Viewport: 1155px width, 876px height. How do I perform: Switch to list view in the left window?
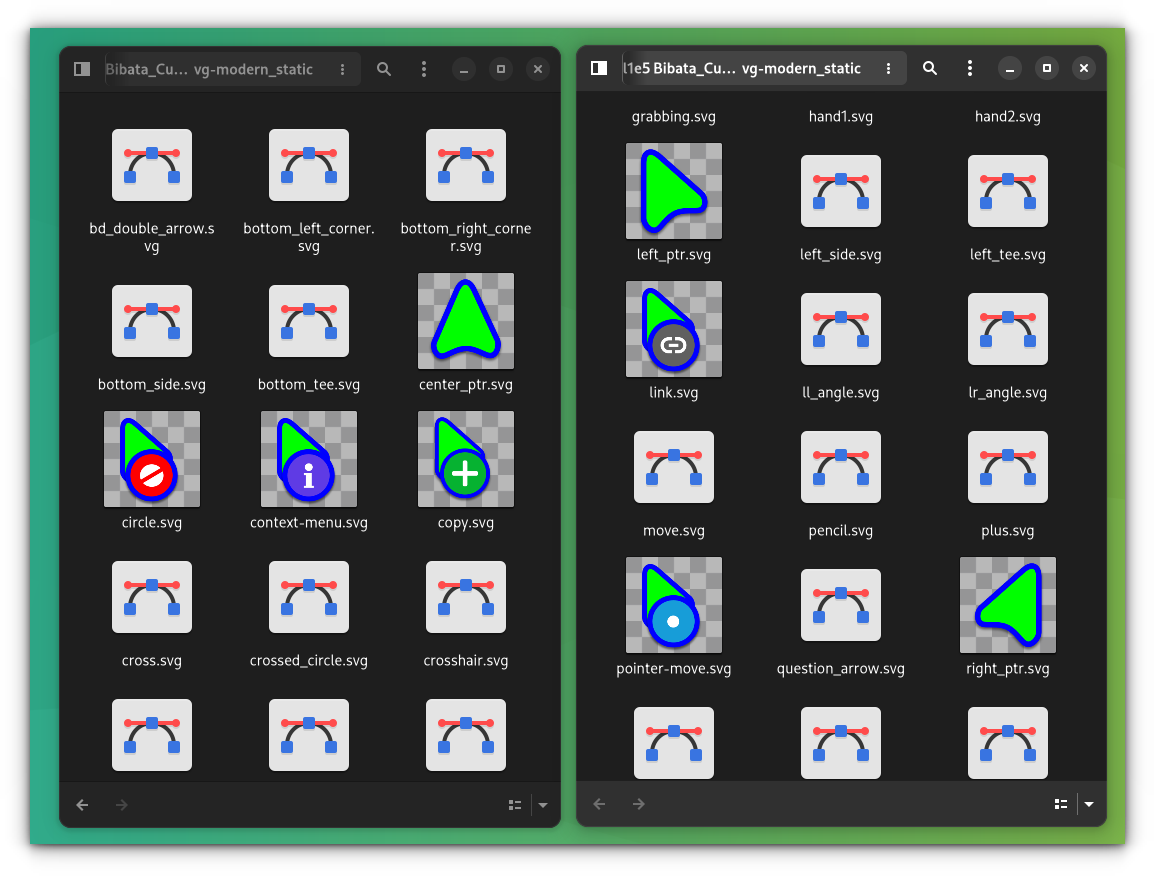pos(515,805)
